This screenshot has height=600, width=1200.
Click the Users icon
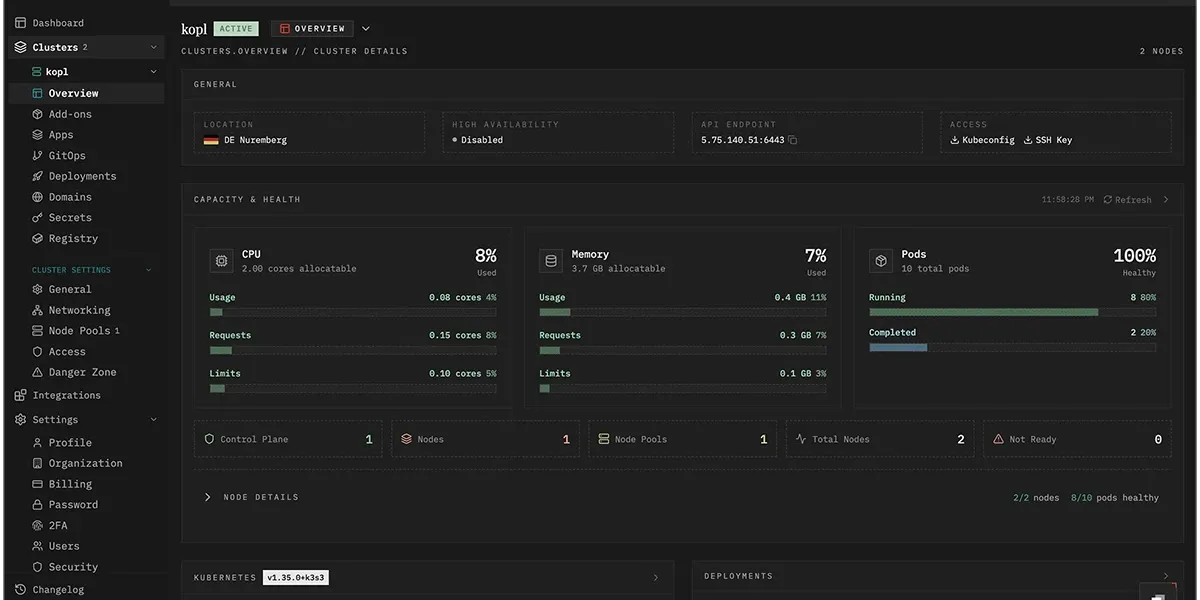[x=38, y=546]
